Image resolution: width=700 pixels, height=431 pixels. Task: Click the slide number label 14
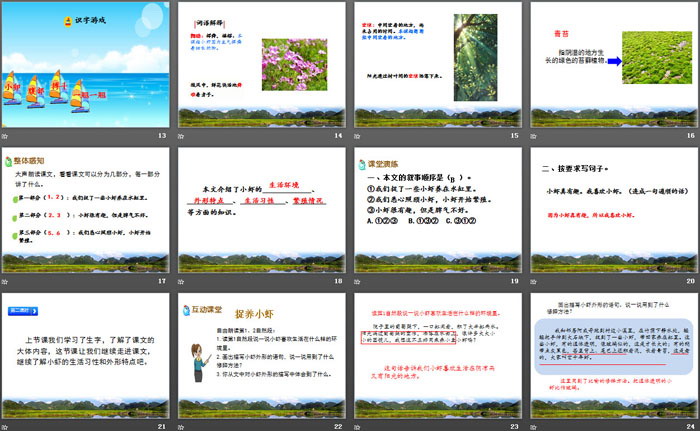coord(338,135)
